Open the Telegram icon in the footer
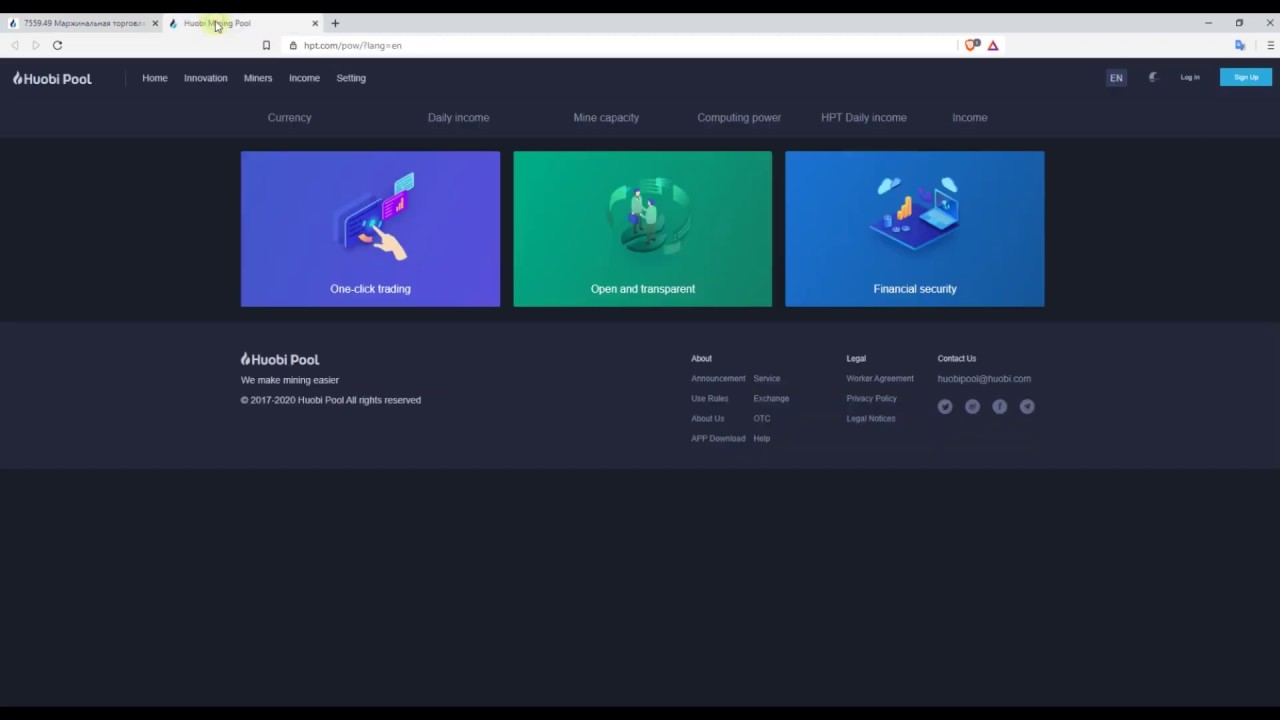The width and height of the screenshot is (1280, 720). (1027, 406)
